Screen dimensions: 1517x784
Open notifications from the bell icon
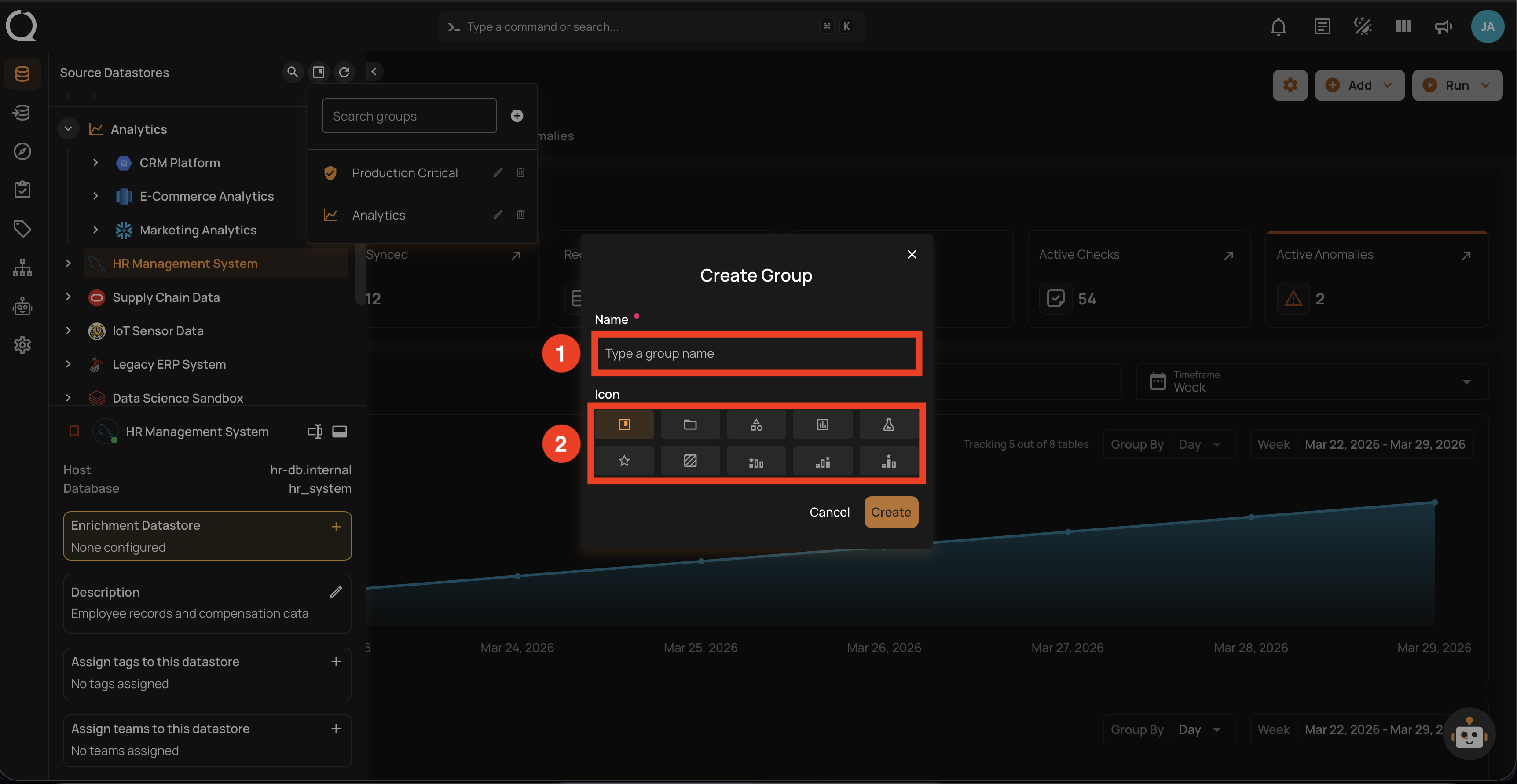click(1278, 26)
